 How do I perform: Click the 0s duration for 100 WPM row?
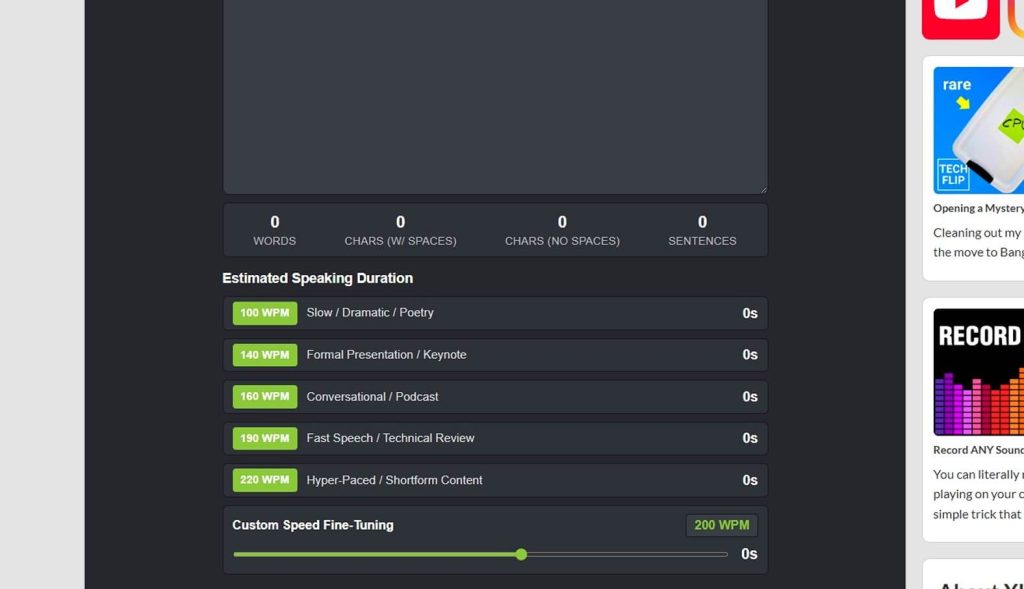pyautogui.click(x=750, y=313)
